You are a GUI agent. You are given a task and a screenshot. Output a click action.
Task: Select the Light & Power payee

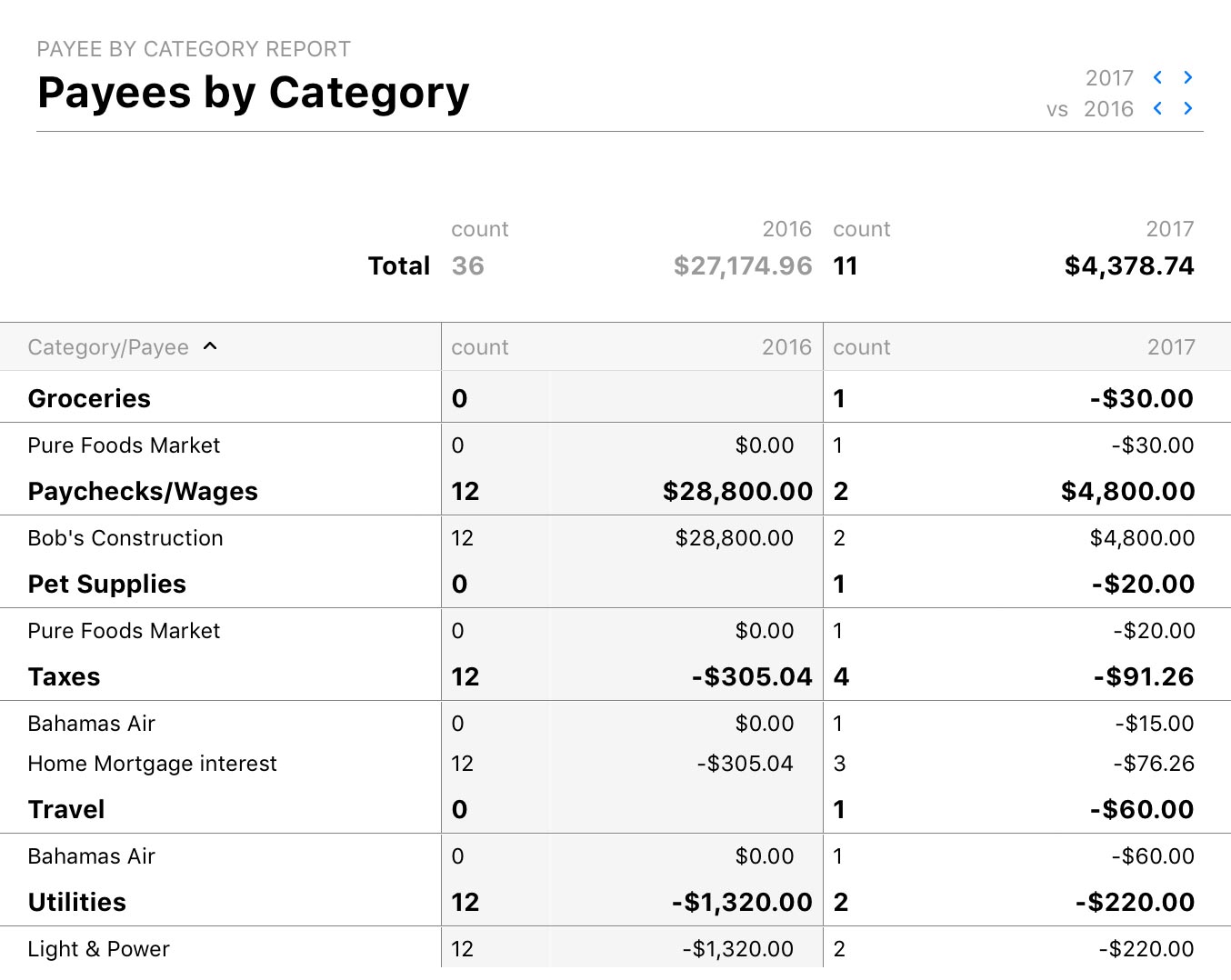[x=98, y=949]
